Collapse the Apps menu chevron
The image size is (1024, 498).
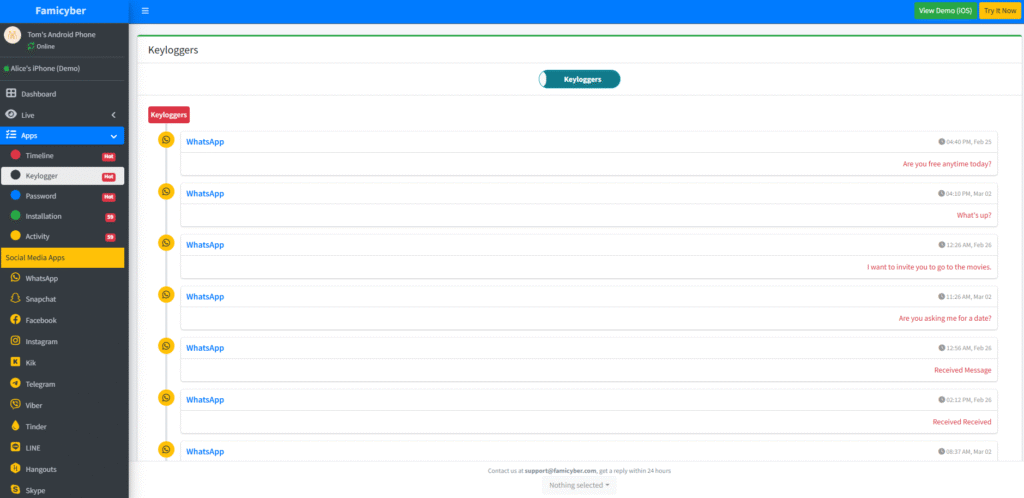(x=114, y=136)
